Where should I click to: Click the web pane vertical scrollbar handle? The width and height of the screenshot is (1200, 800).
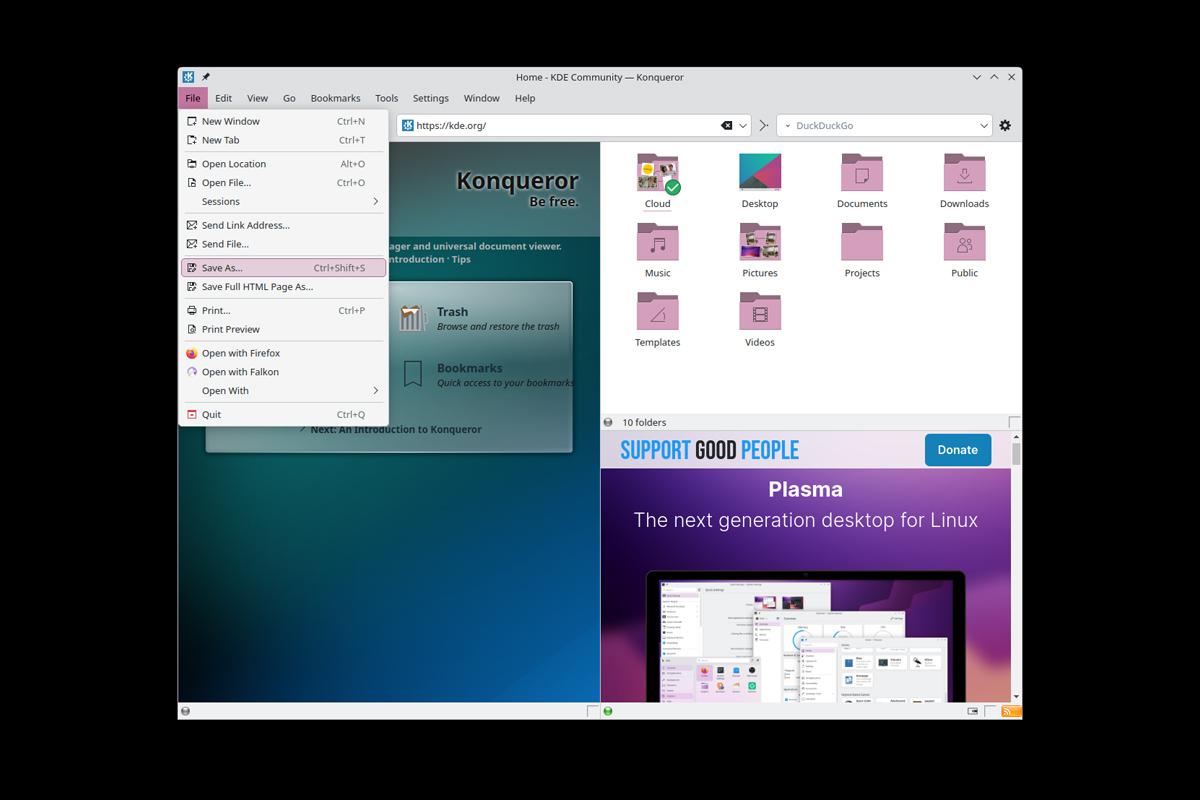pos(1016,454)
